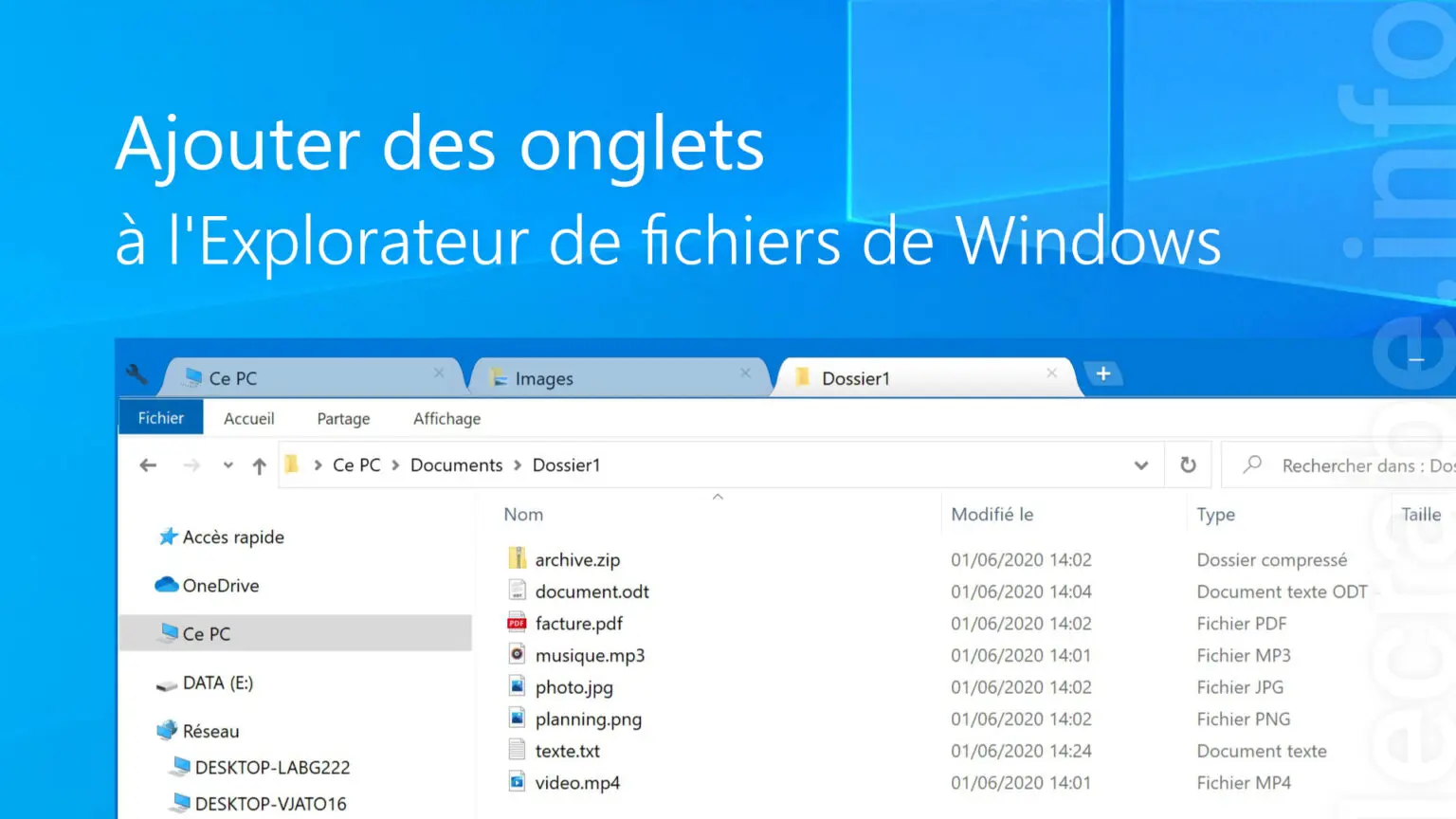Open the Clover wrench settings icon
This screenshot has width=1456, height=819.
137,375
